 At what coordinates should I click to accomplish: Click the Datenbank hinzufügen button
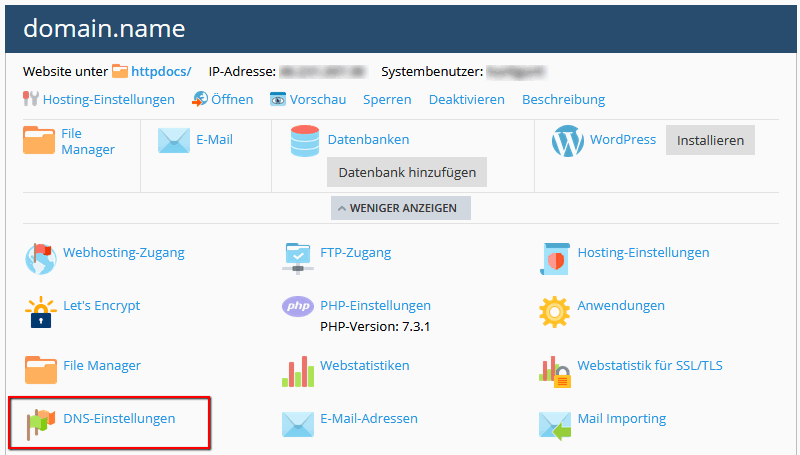click(407, 172)
